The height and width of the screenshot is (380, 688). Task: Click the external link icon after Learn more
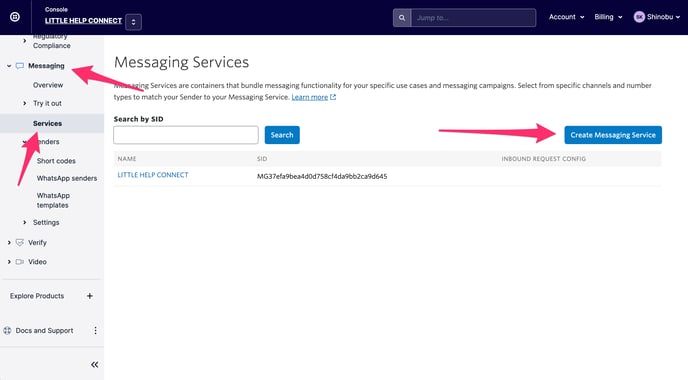[x=333, y=97]
